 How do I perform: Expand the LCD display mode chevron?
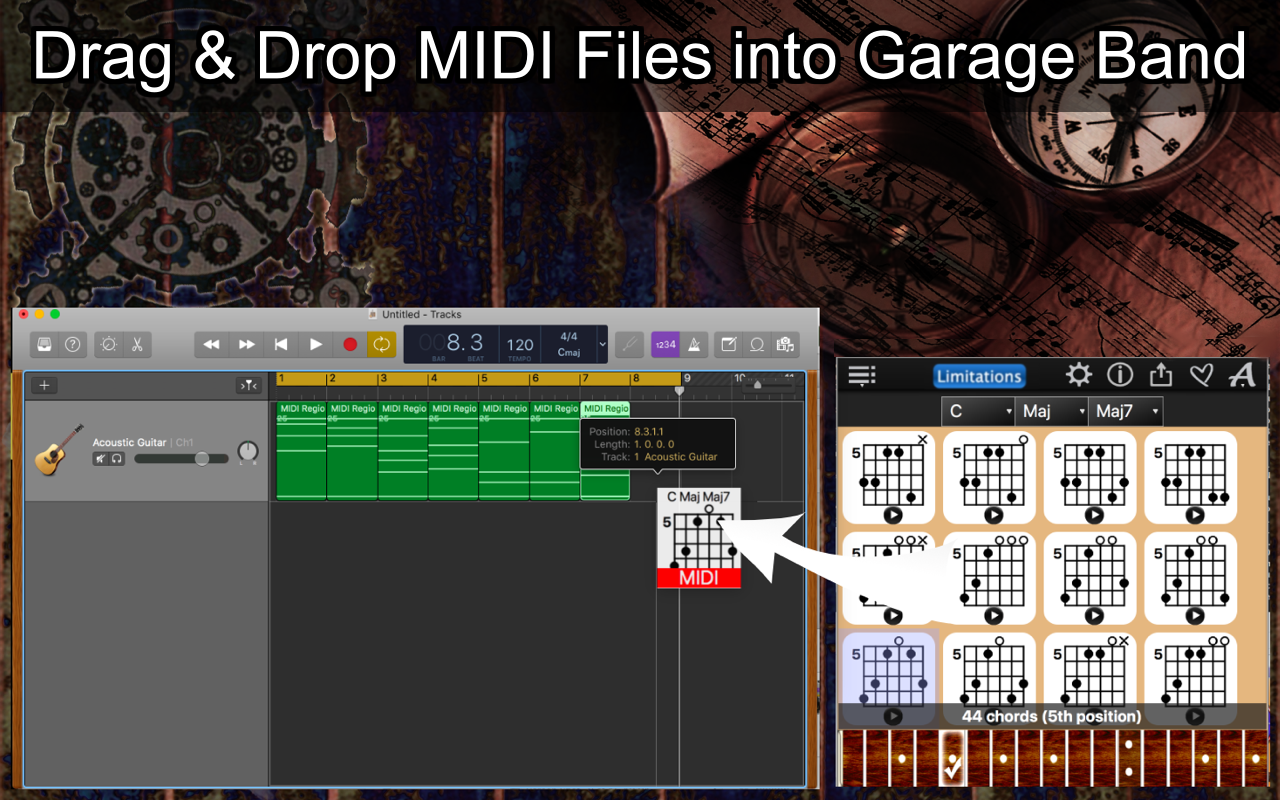[x=602, y=344]
